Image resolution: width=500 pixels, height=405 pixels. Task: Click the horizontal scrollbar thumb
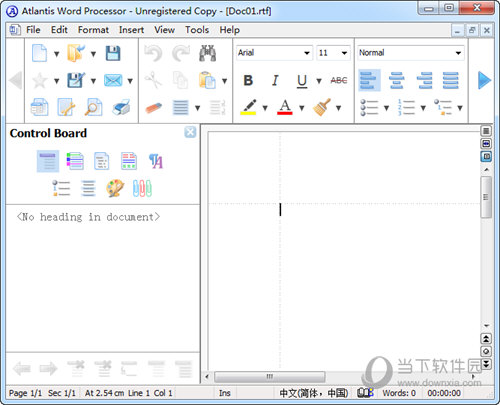point(269,377)
